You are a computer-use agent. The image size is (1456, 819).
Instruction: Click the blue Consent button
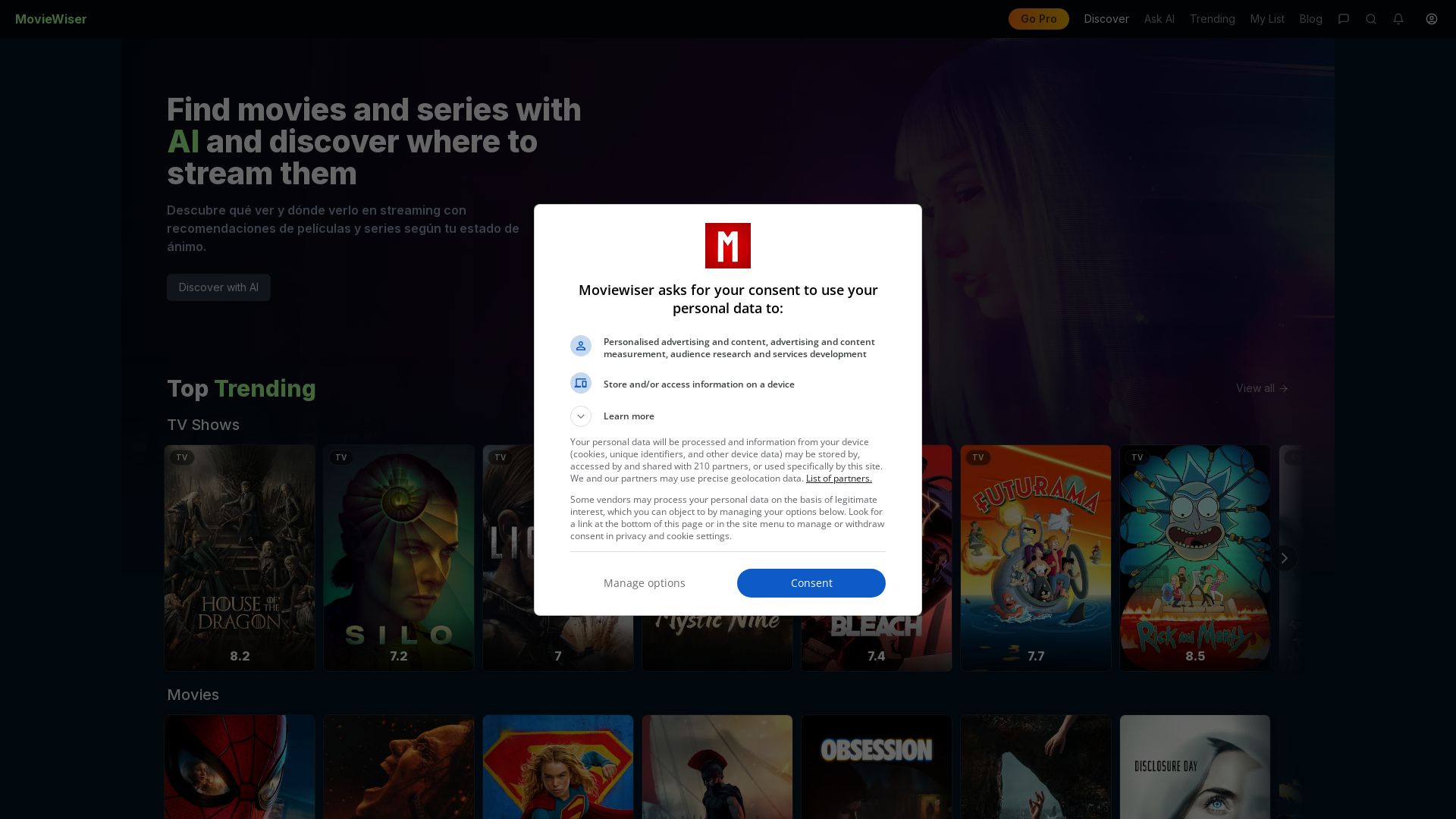tap(811, 583)
